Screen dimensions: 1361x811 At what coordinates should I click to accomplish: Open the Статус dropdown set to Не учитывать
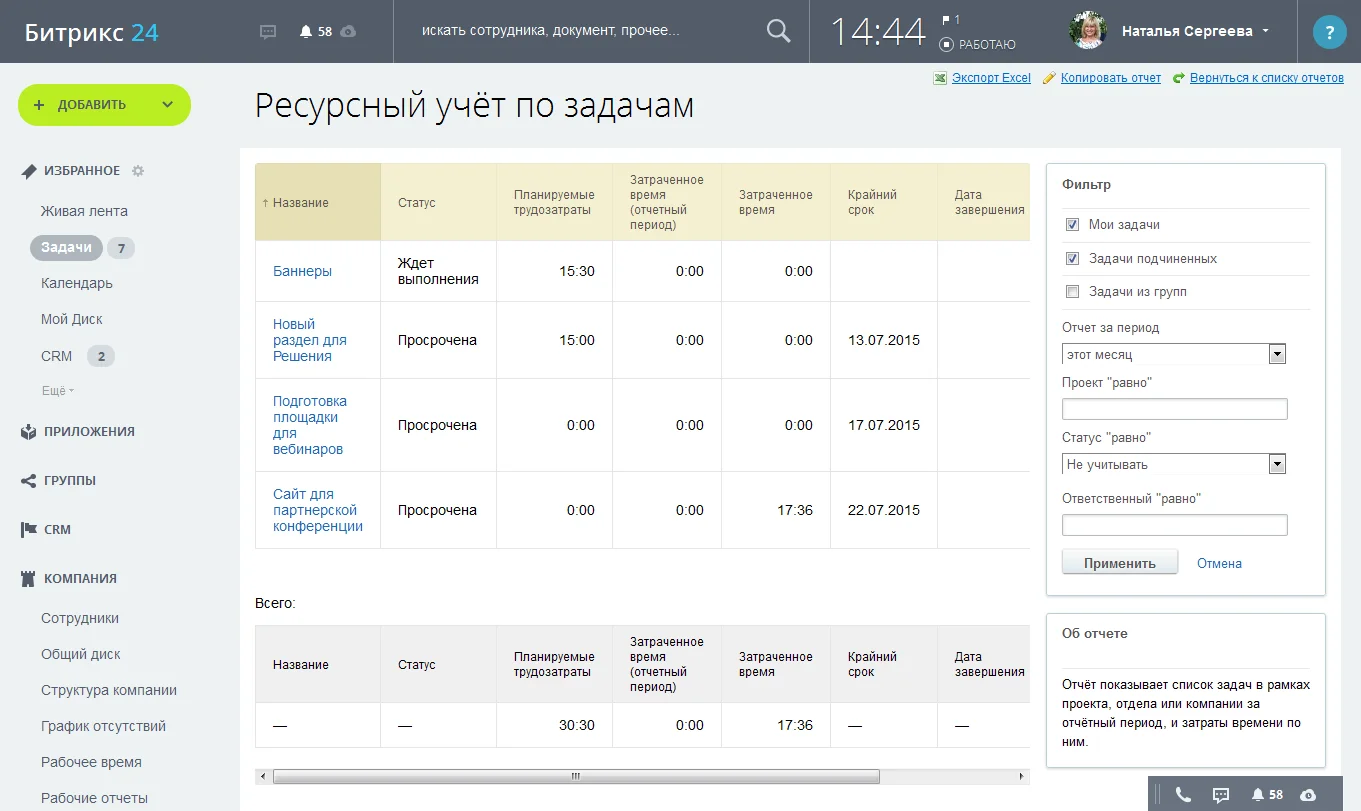(1278, 463)
